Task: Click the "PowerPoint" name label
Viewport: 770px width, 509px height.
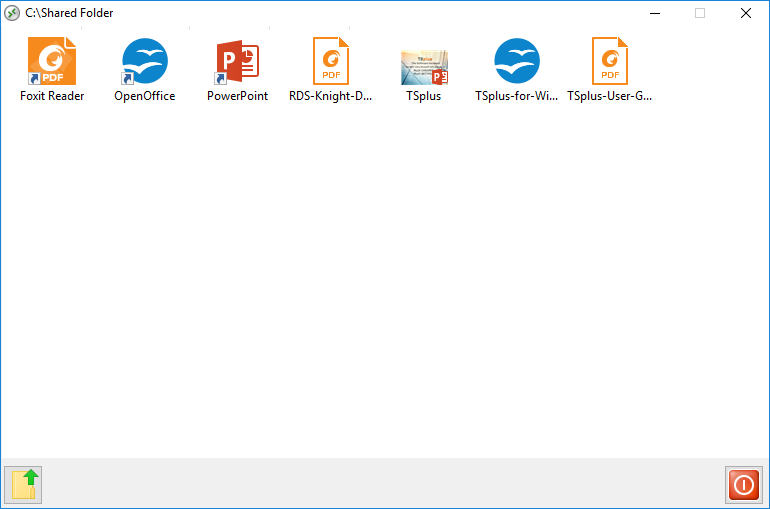Action: click(x=237, y=96)
